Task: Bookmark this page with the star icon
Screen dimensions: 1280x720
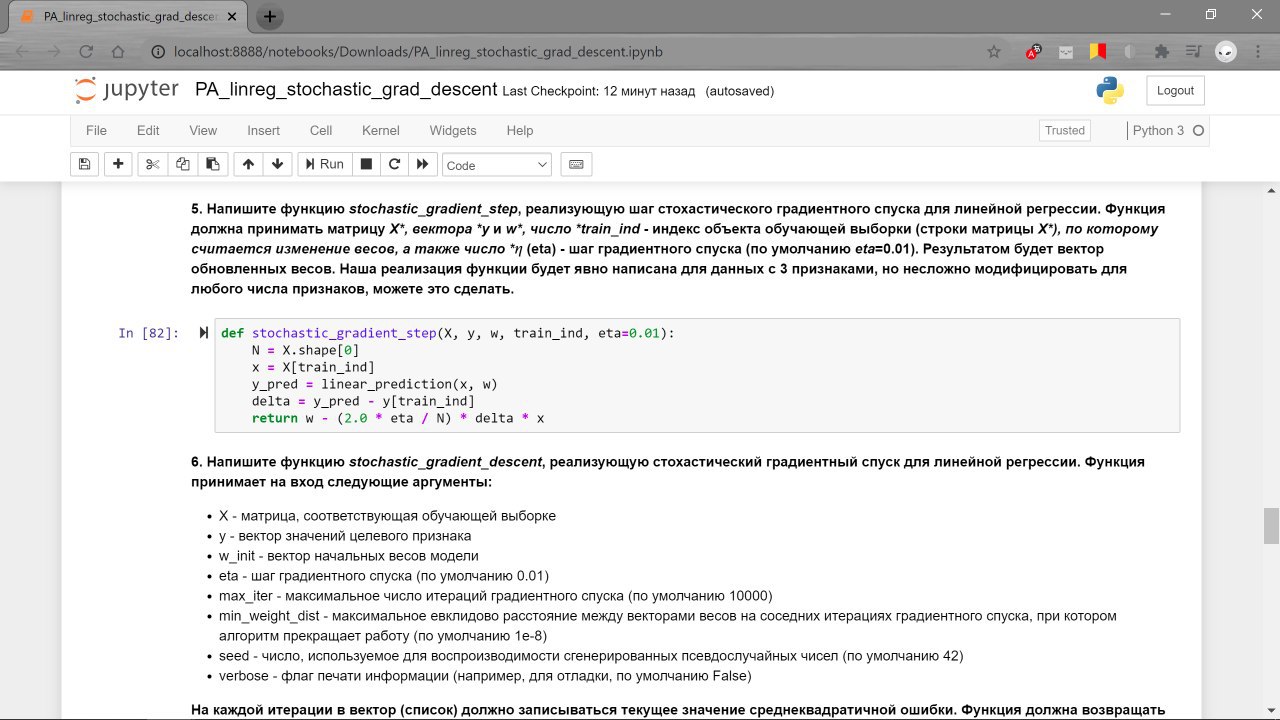Action: coord(994,52)
